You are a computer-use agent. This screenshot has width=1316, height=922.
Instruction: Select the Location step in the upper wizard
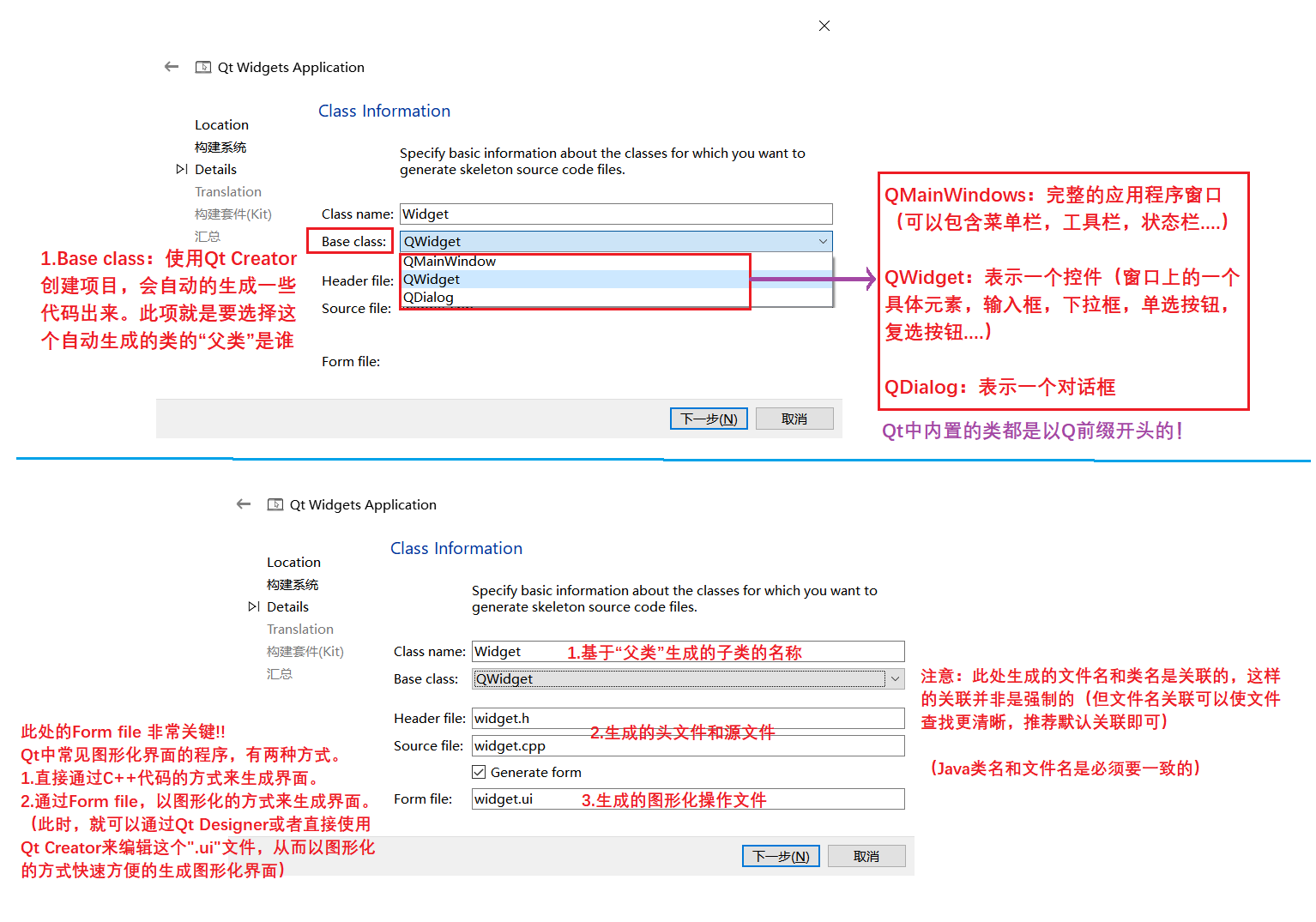point(221,125)
